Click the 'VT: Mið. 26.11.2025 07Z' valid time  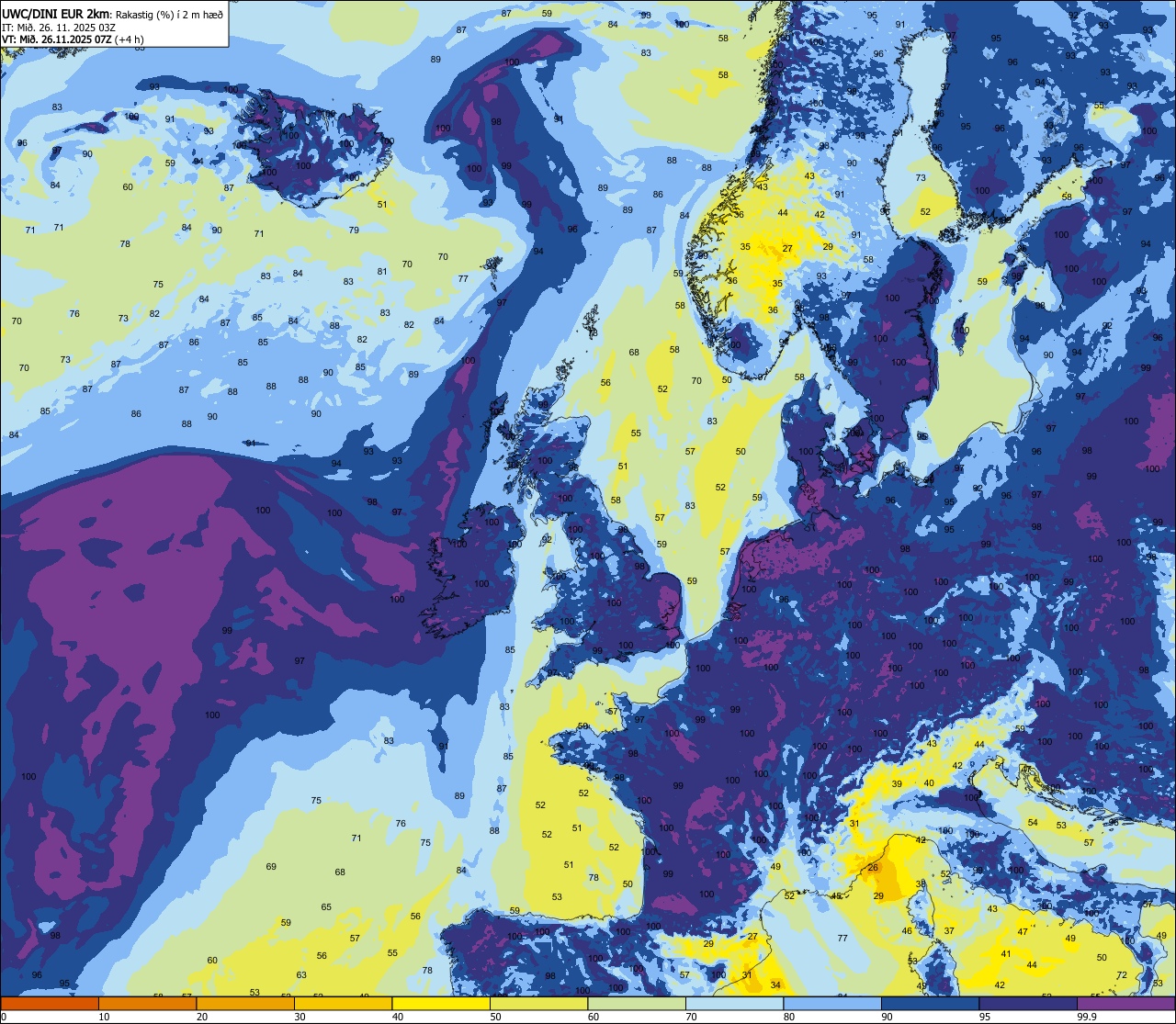[x=56, y=39]
